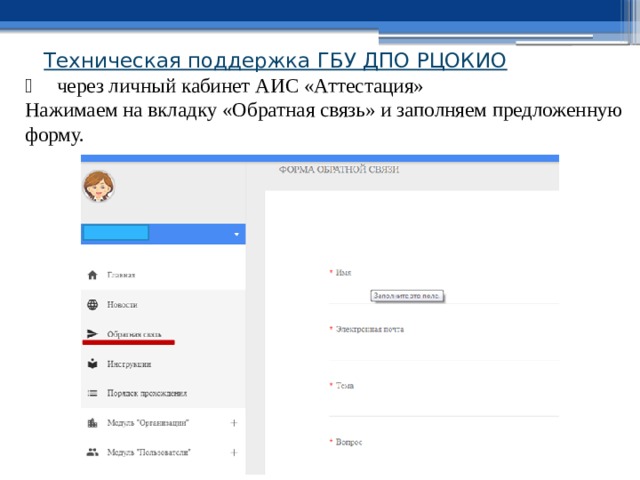Click into the Электронная почта input field
Image resolution: width=640 pixels, height=480 pixels.
pos(444,350)
